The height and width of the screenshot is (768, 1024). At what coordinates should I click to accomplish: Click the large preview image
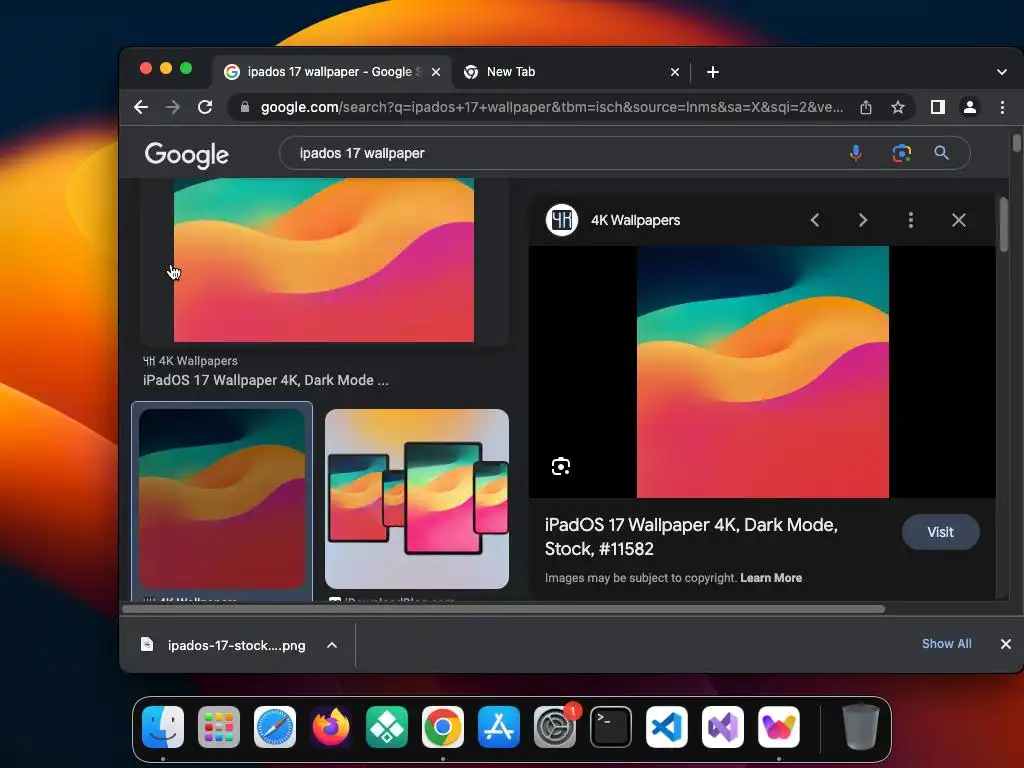click(x=763, y=372)
